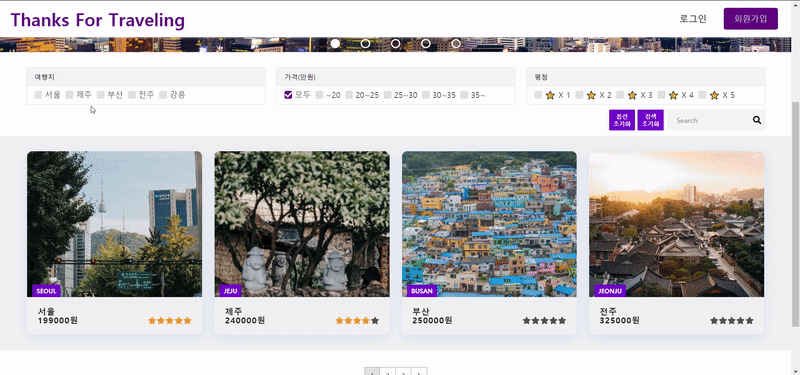Click the Jeonju card star rating
The width and height of the screenshot is (800, 375).
pyautogui.click(x=732, y=321)
